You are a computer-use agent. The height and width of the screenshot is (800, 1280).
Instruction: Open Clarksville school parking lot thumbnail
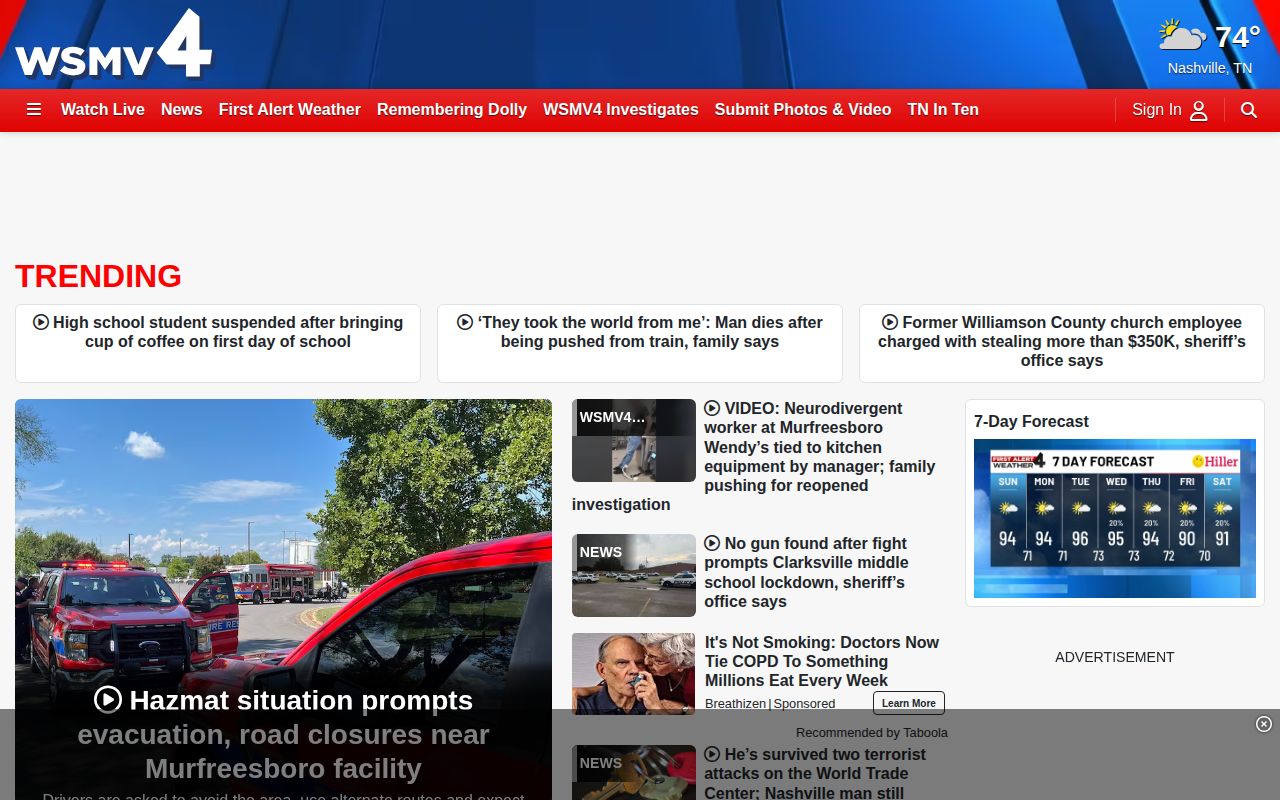634,575
